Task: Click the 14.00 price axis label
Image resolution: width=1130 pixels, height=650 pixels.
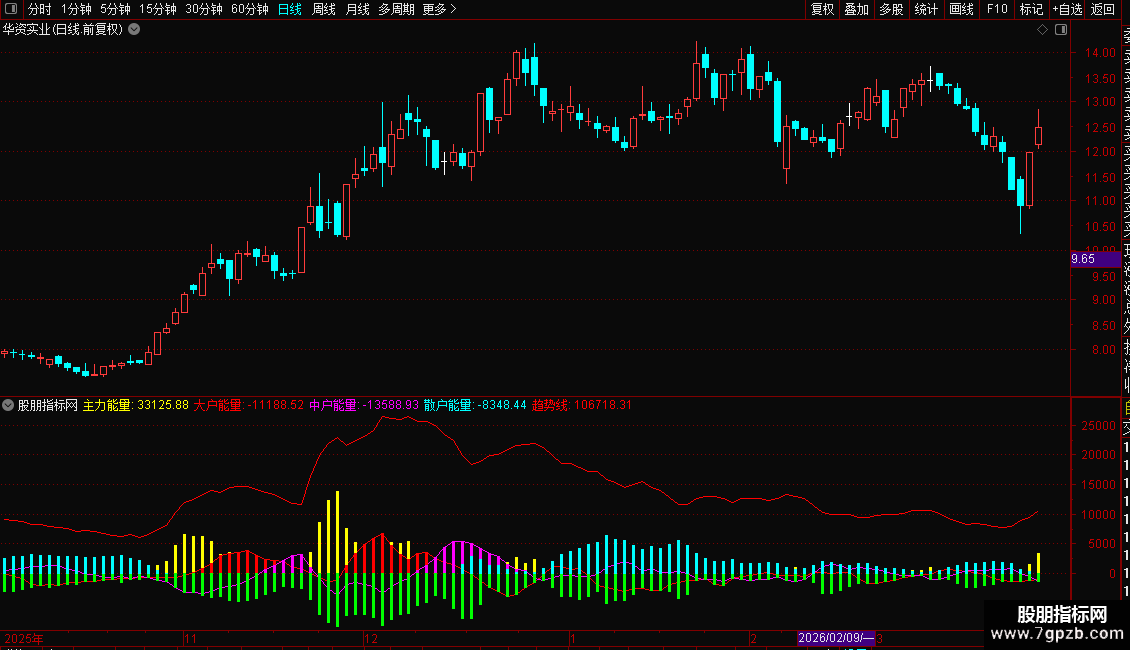Action: (x=1100, y=53)
